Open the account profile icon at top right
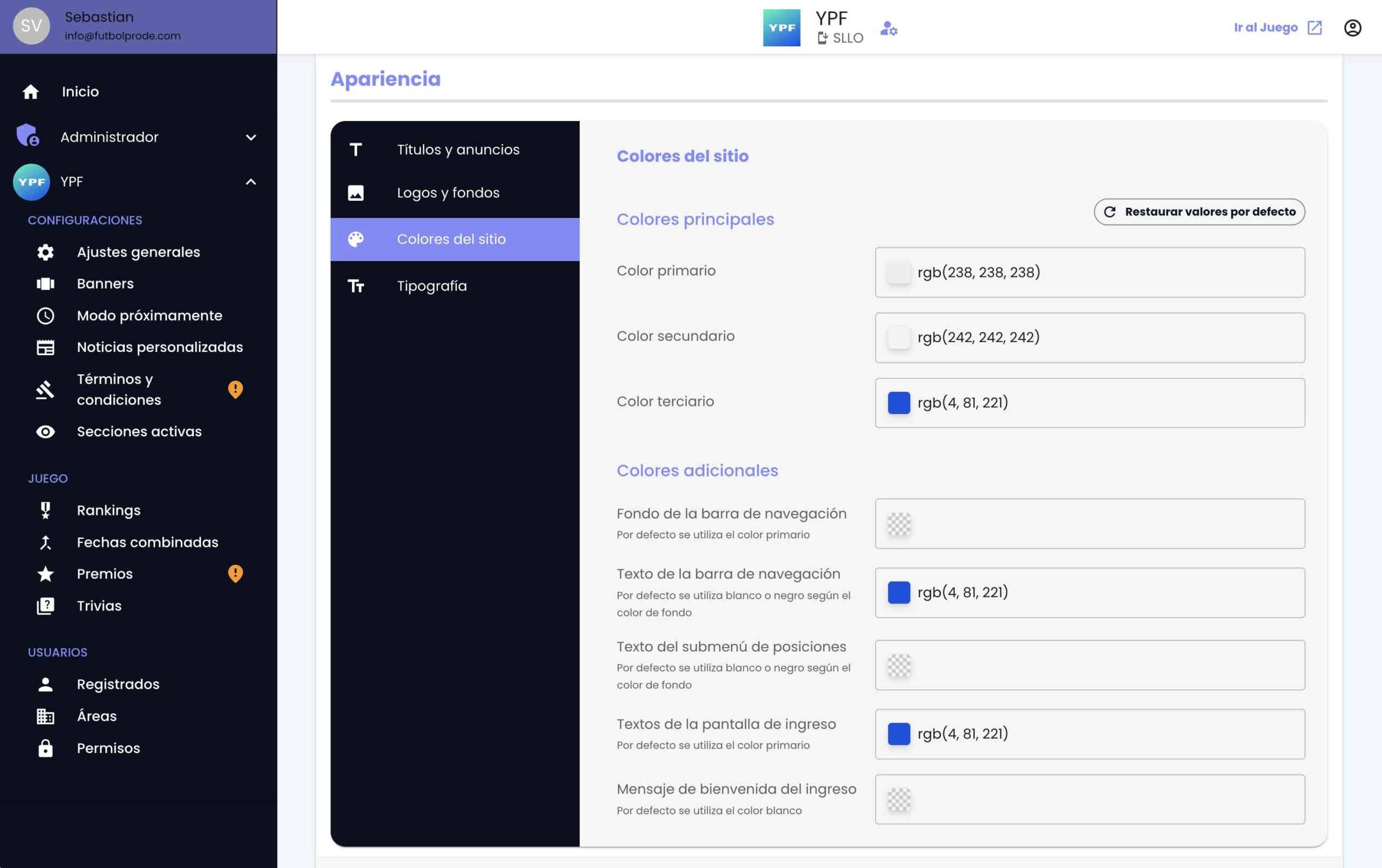The width and height of the screenshot is (1382, 868). pyautogui.click(x=1352, y=28)
